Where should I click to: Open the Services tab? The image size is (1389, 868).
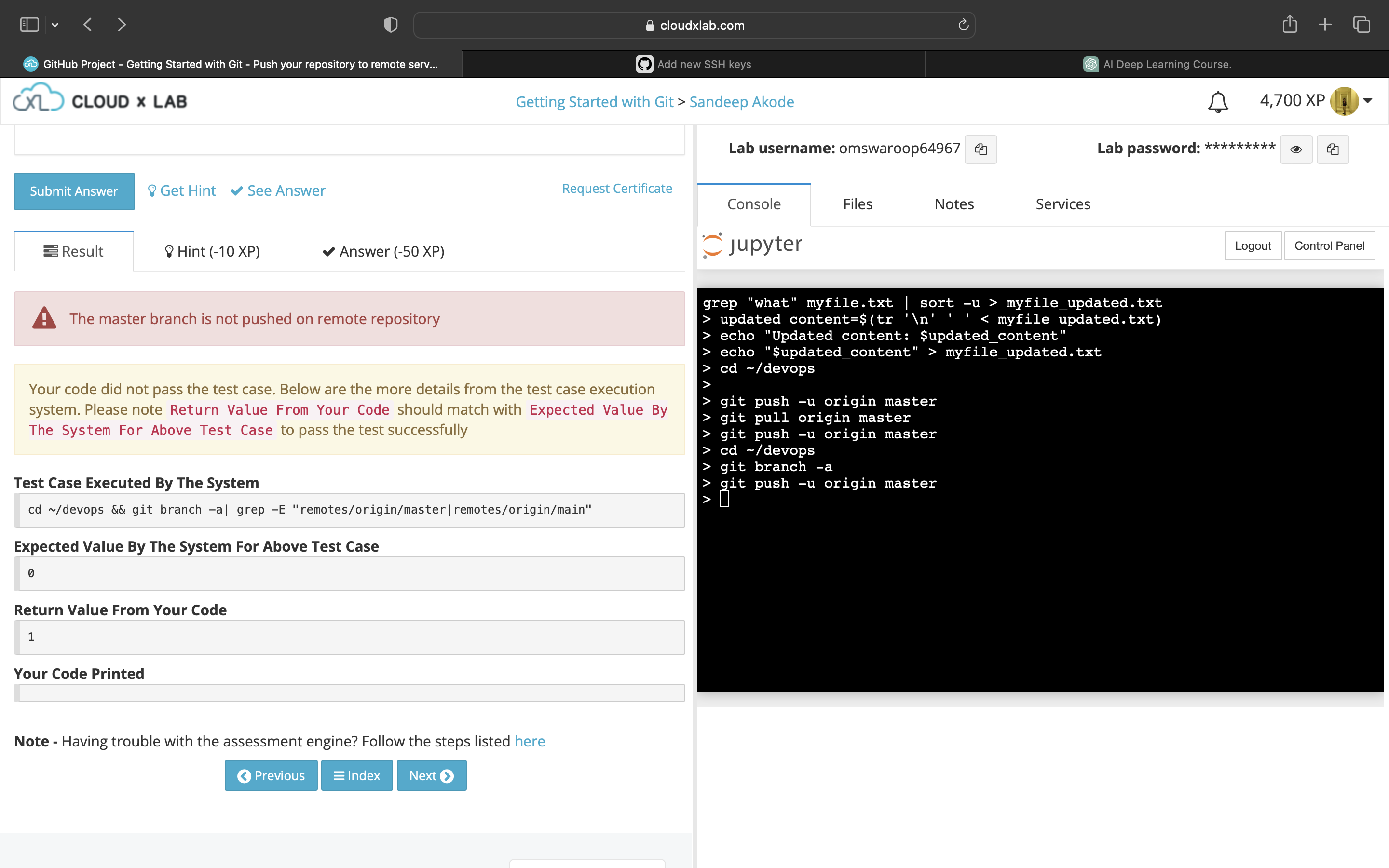click(1062, 204)
